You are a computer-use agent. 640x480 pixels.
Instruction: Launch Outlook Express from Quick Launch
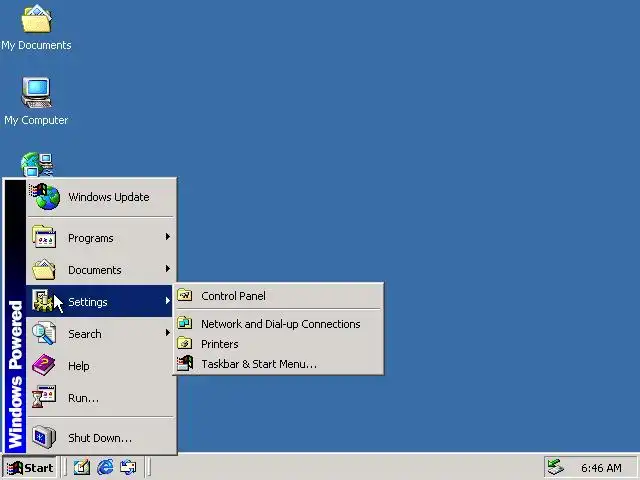pos(129,467)
